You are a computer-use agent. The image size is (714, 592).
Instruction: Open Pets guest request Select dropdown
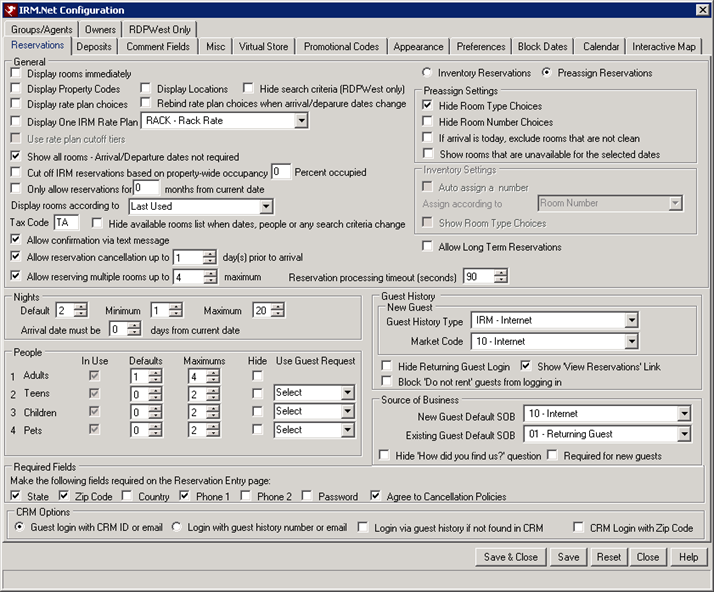[347, 430]
